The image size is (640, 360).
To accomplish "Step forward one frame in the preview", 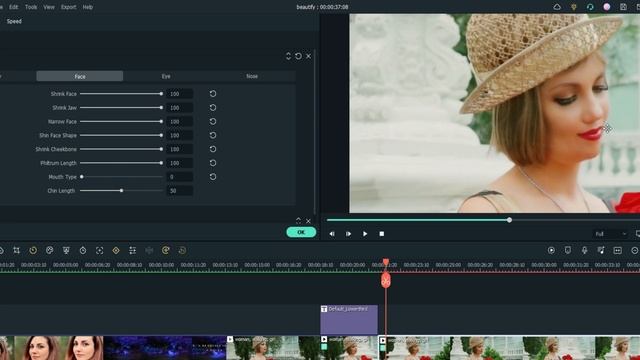I will 348,234.
